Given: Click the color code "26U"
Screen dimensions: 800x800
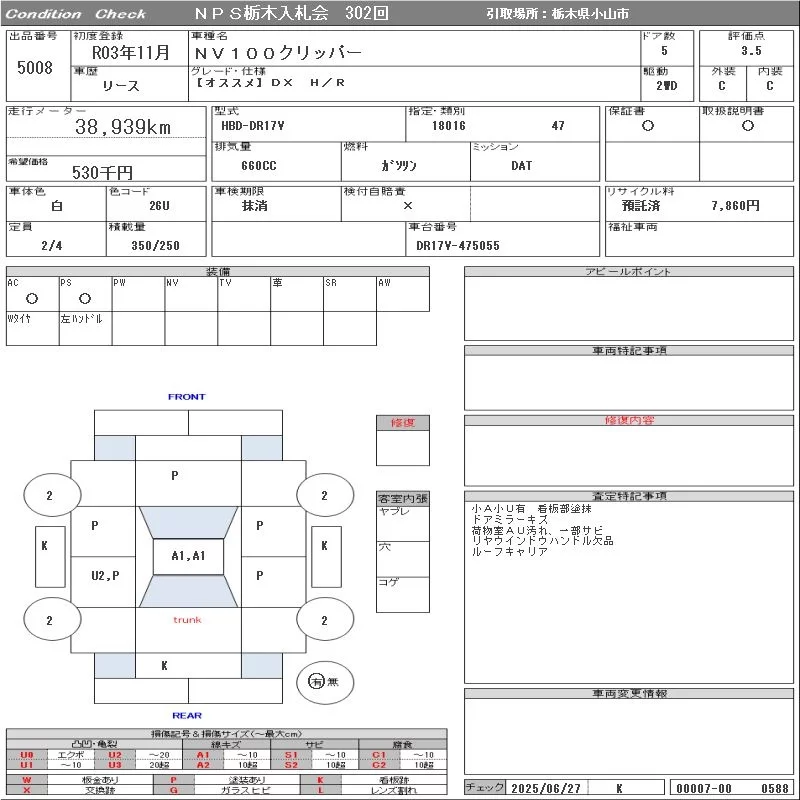Looking at the screenshot, I should (x=159, y=206).
